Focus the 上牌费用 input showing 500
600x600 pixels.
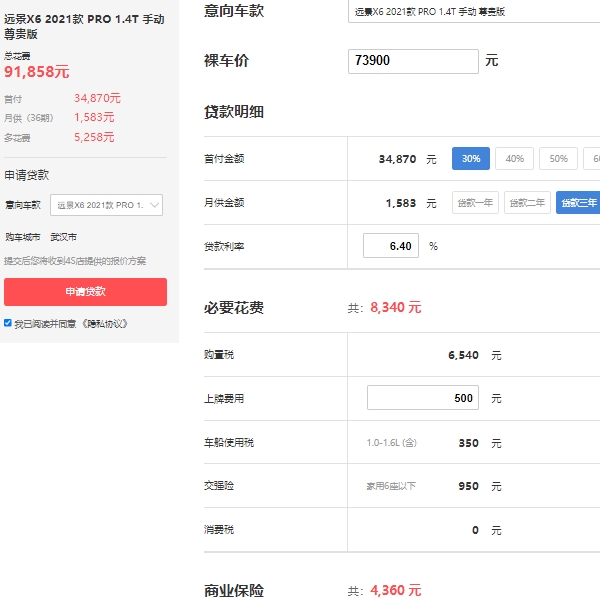(x=422, y=398)
